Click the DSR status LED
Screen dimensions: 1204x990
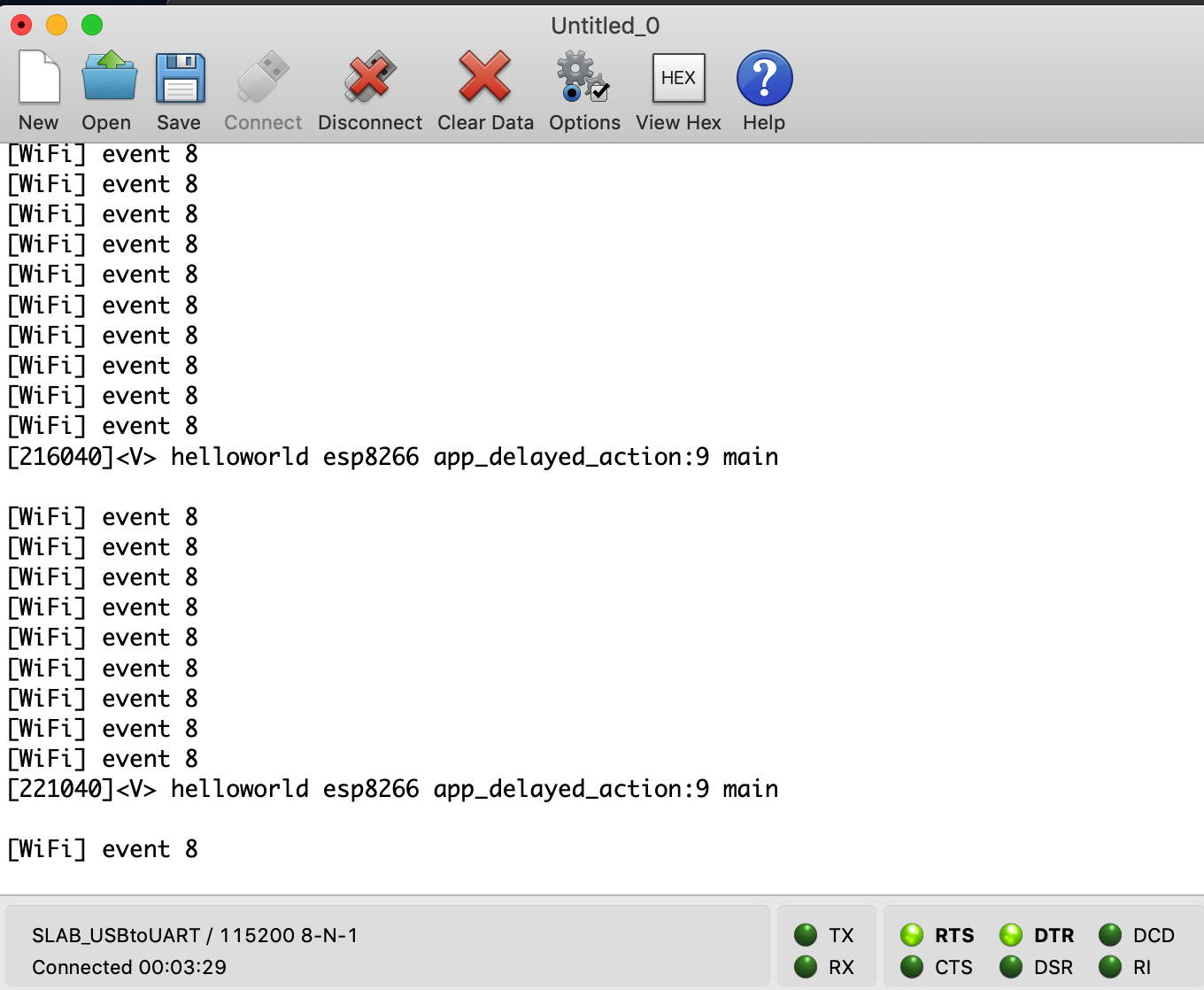(x=1011, y=967)
